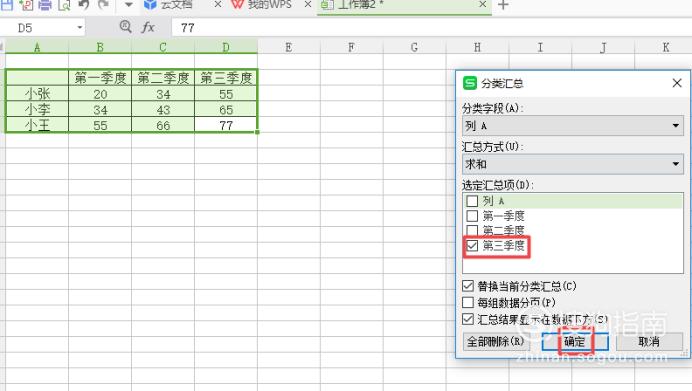Open the 汇总方式 dropdown showing 求和

[573, 164]
